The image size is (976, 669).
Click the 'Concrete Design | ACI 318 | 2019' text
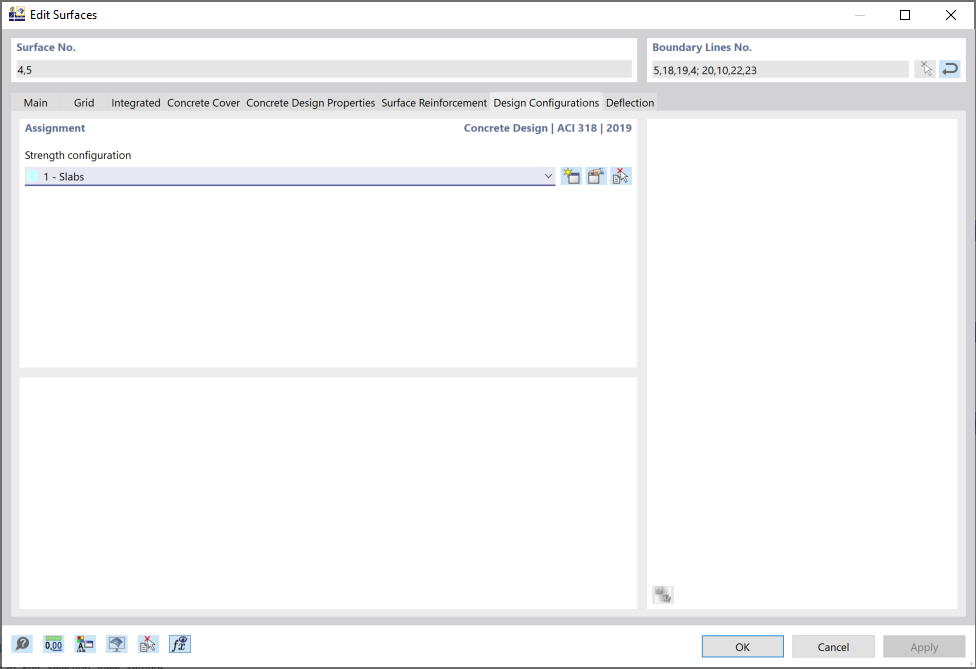pos(548,128)
